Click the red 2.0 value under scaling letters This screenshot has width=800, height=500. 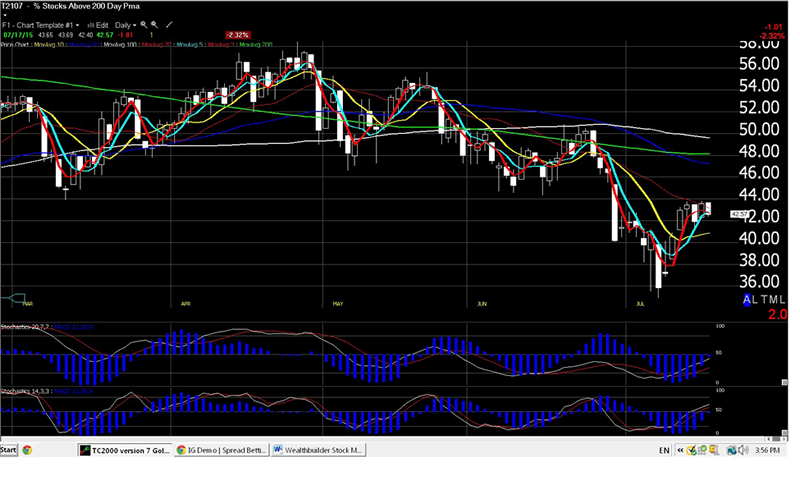tap(778, 314)
